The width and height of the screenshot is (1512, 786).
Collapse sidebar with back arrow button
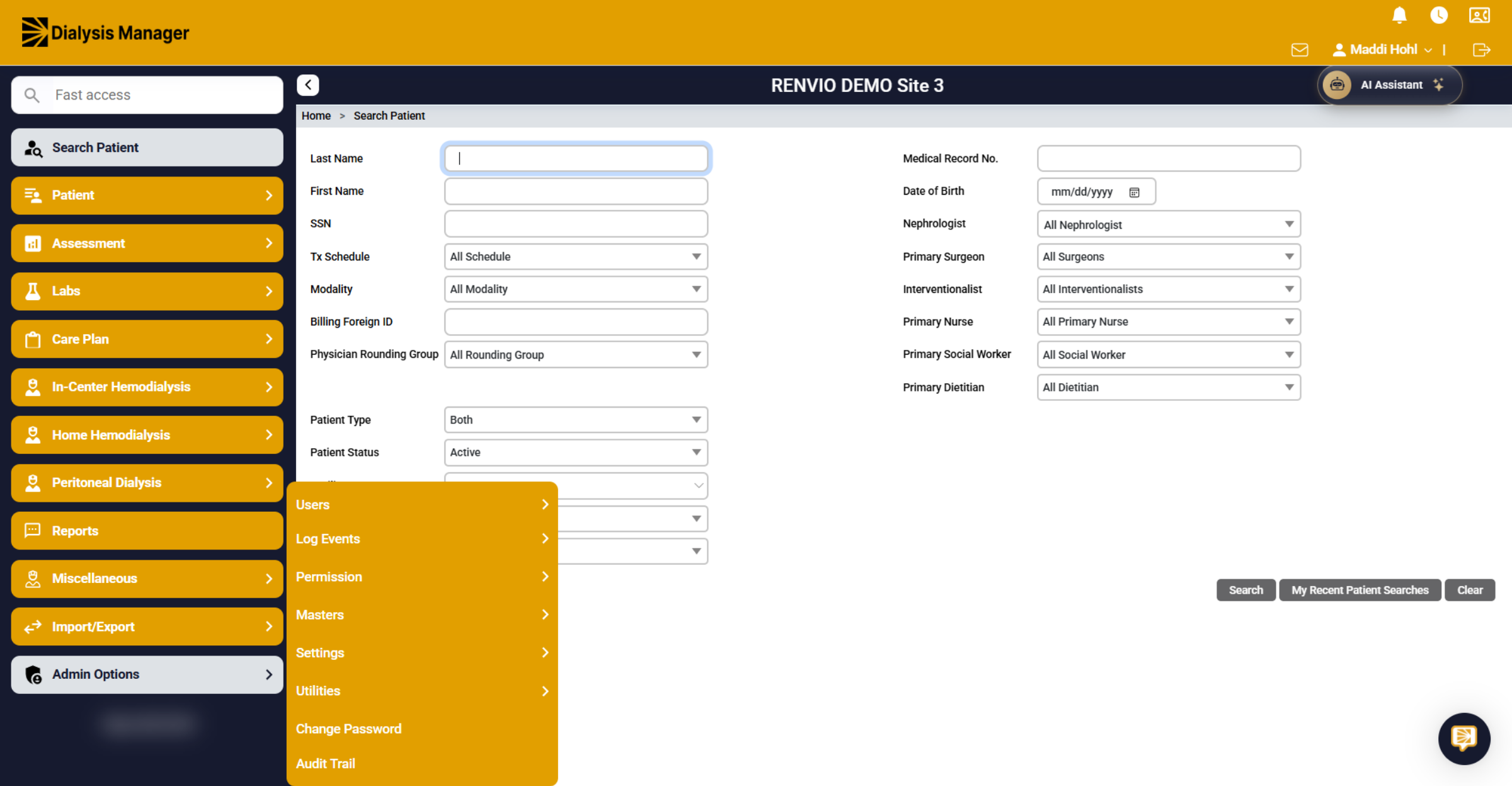(308, 85)
